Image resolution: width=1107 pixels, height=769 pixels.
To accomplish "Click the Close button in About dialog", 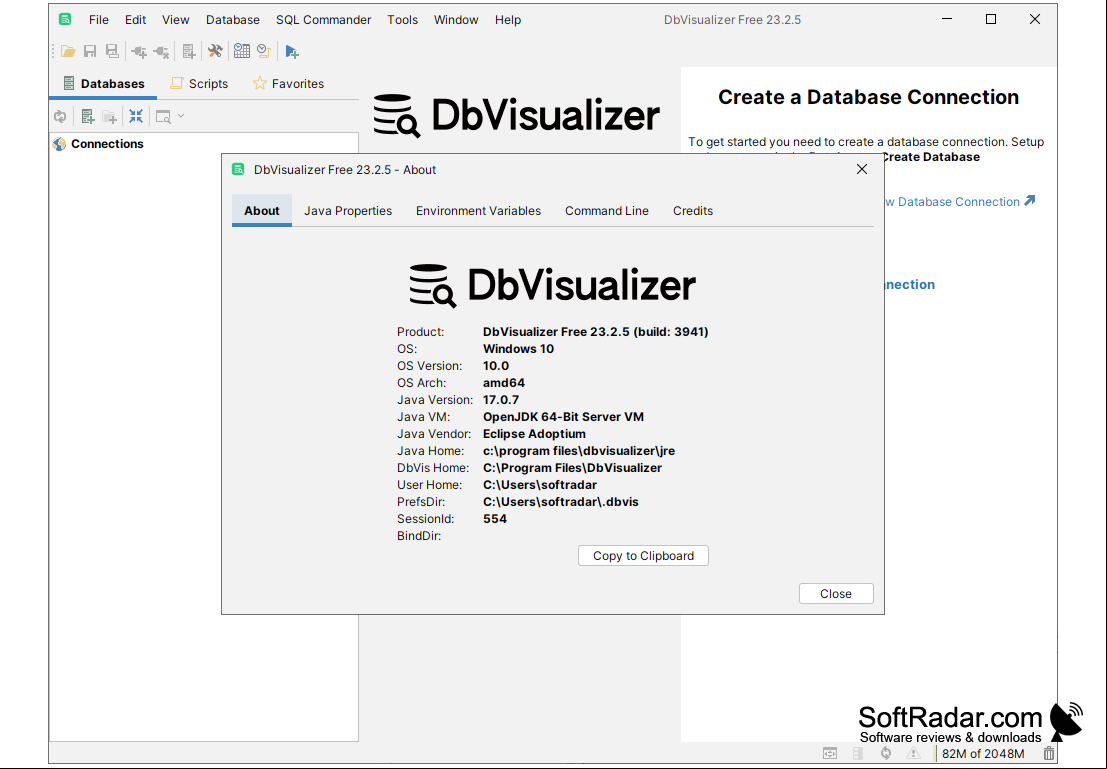I will click(x=836, y=594).
